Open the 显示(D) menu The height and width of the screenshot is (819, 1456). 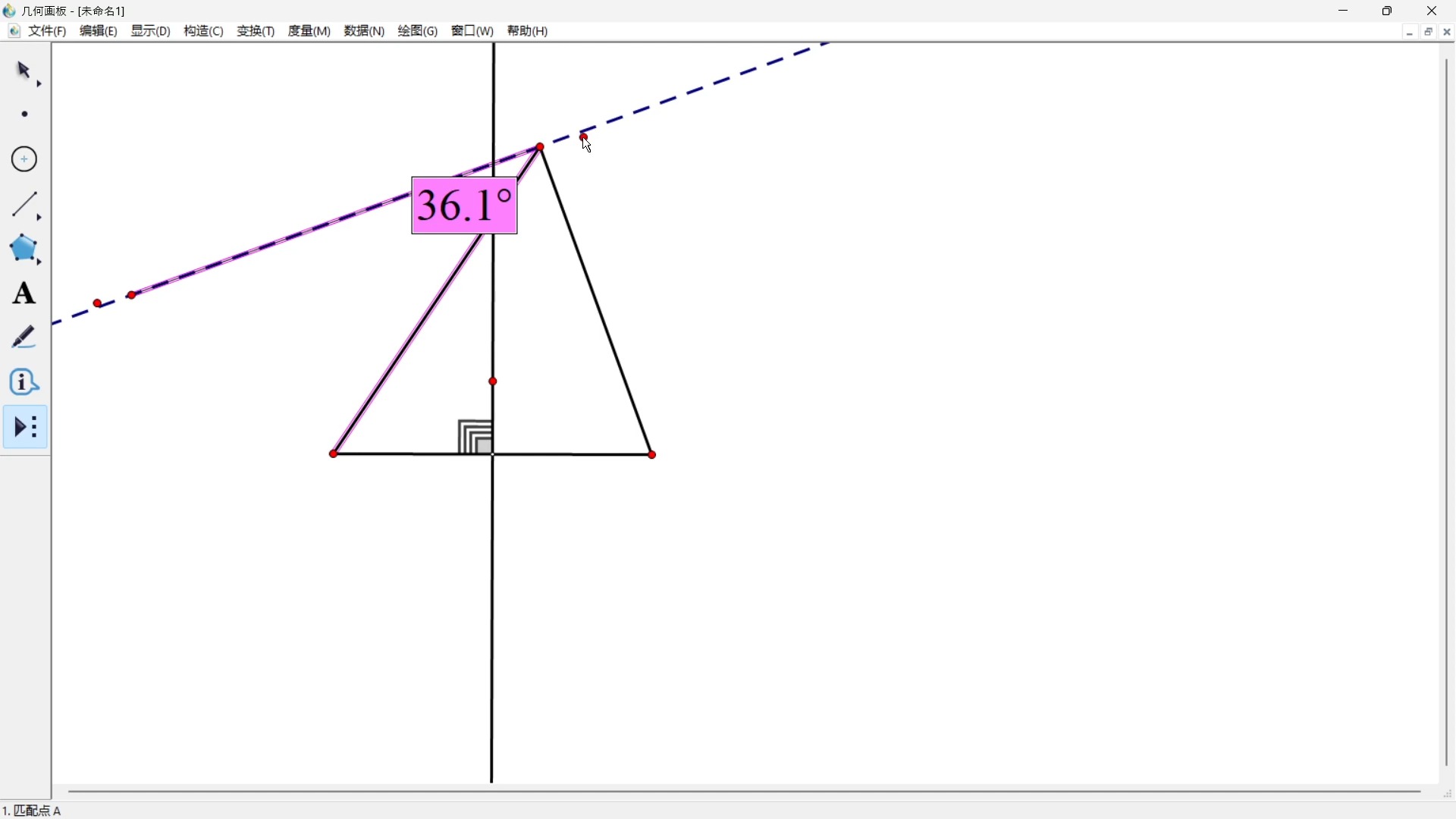coord(151,31)
